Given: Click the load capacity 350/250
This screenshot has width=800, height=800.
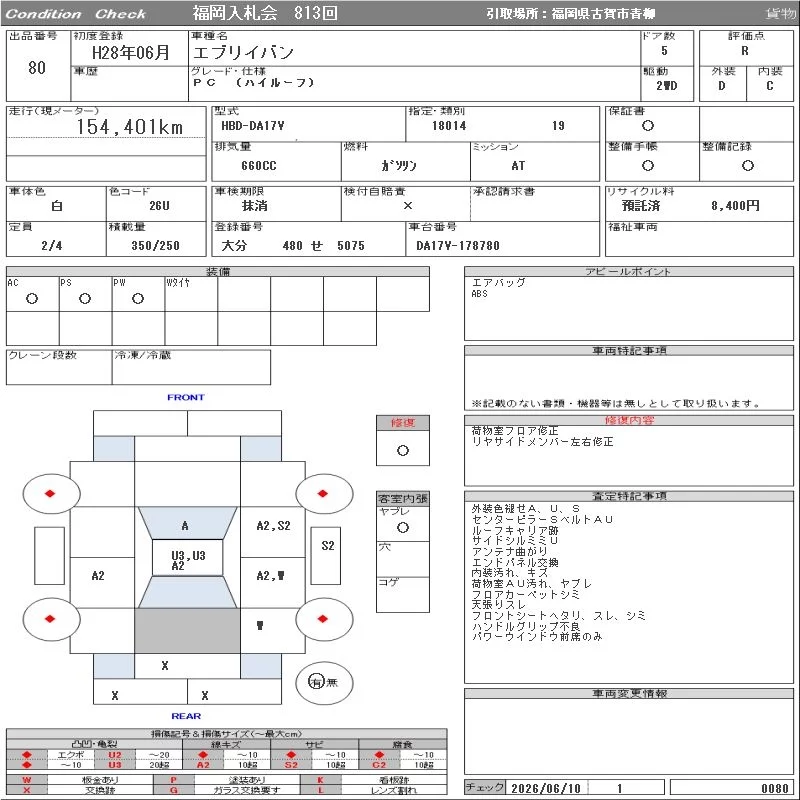Looking at the screenshot, I should click(156, 245).
